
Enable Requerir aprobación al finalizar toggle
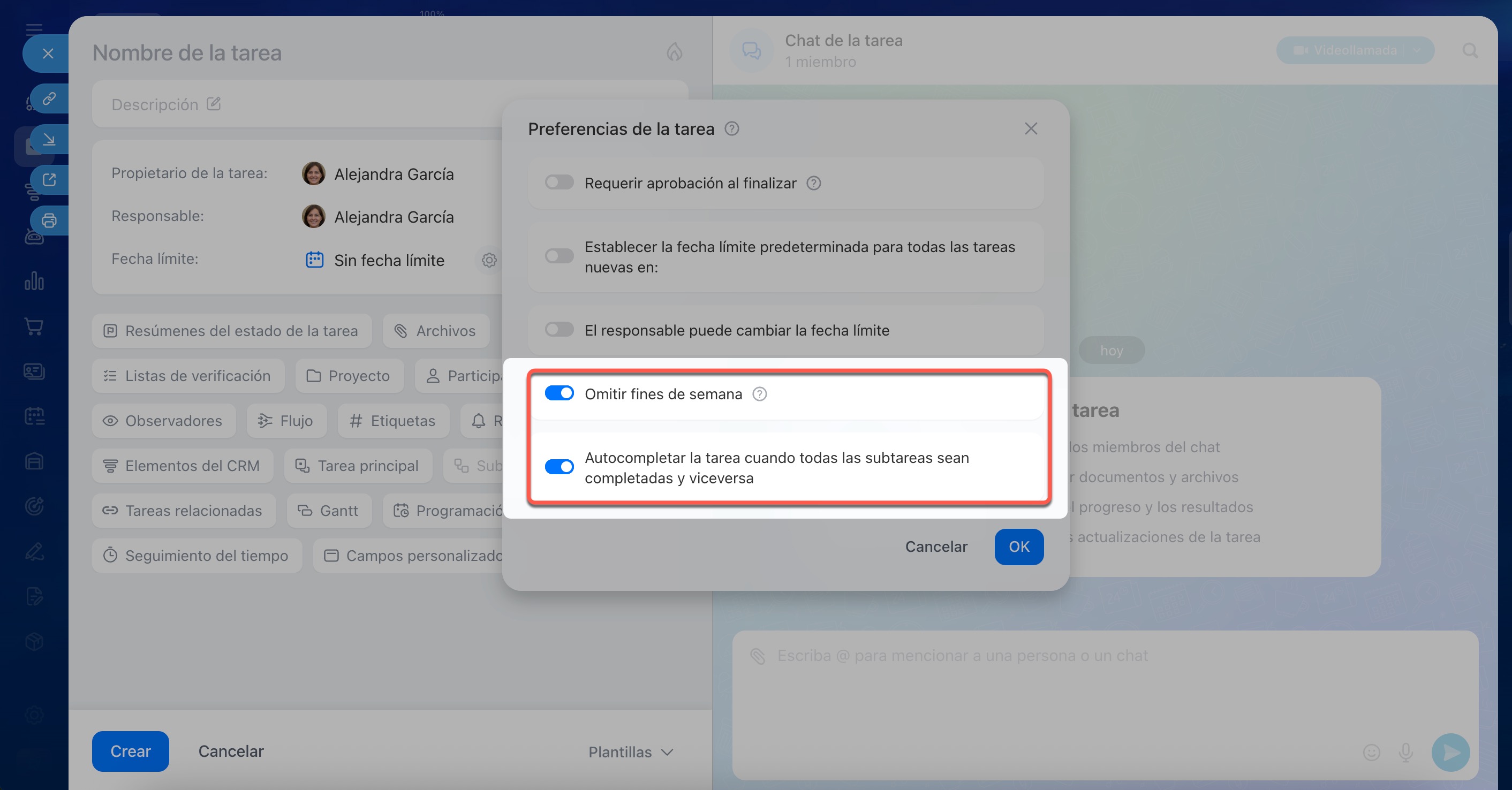[x=559, y=183]
